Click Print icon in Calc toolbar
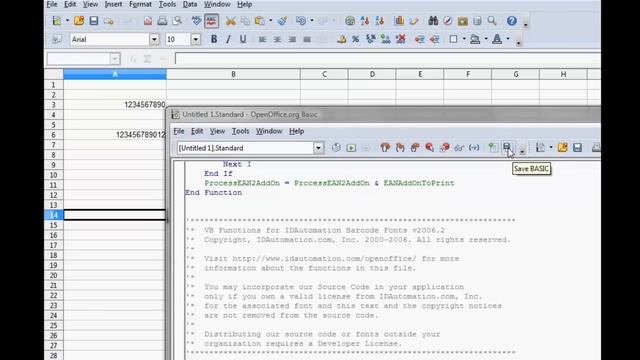The image size is (640, 360). [x=162, y=21]
